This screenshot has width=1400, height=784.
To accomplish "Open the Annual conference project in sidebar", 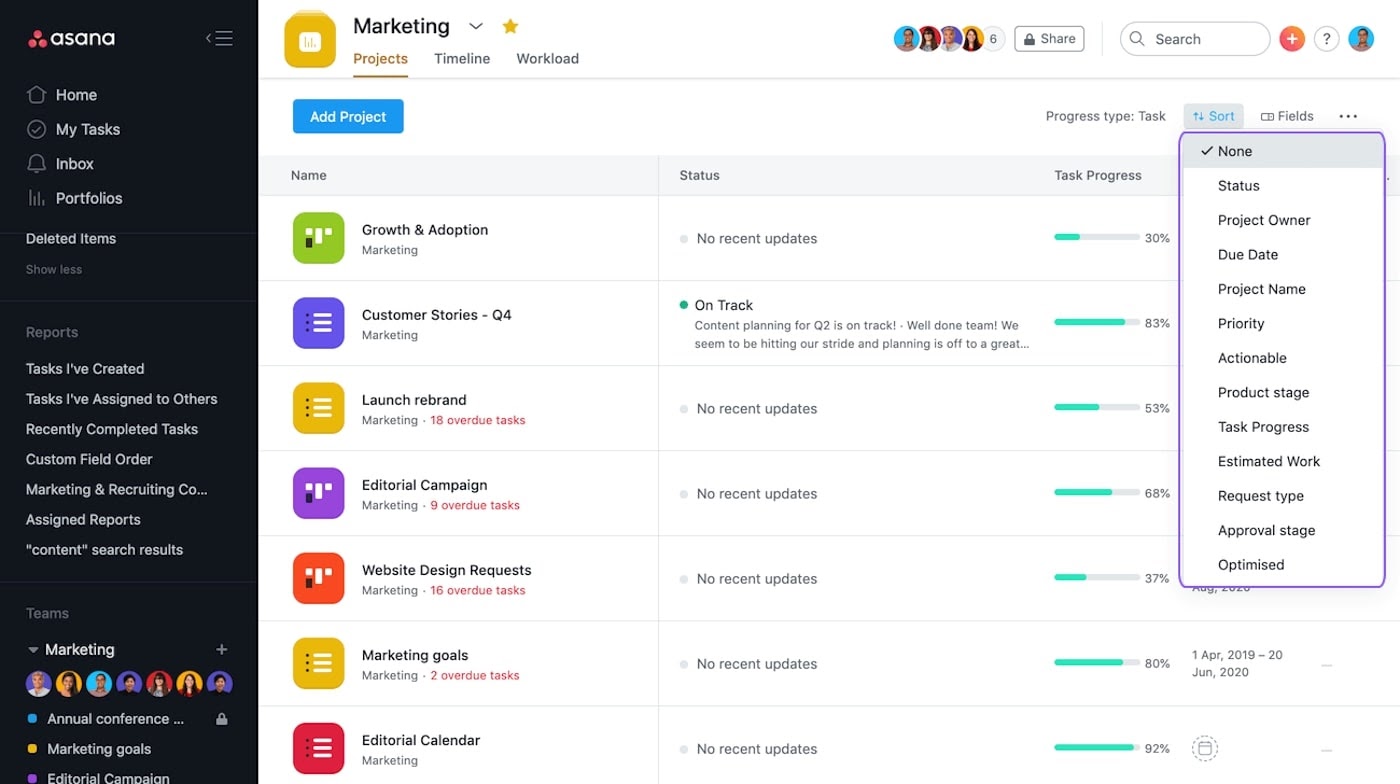I will pyautogui.click(x=115, y=719).
